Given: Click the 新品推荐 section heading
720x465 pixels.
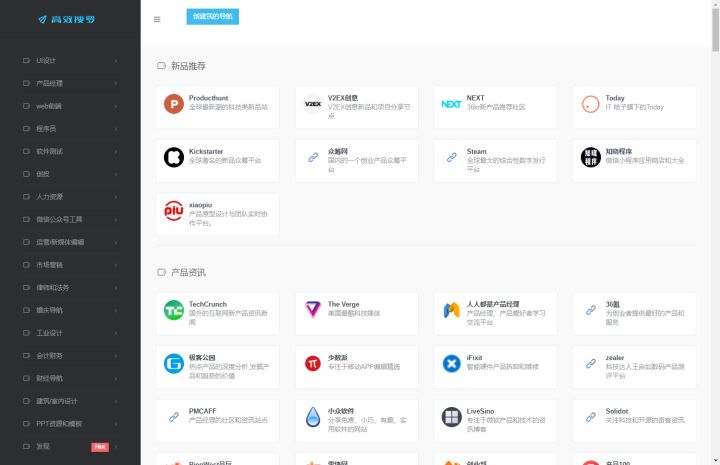Looking at the screenshot, I should point(188,66).
